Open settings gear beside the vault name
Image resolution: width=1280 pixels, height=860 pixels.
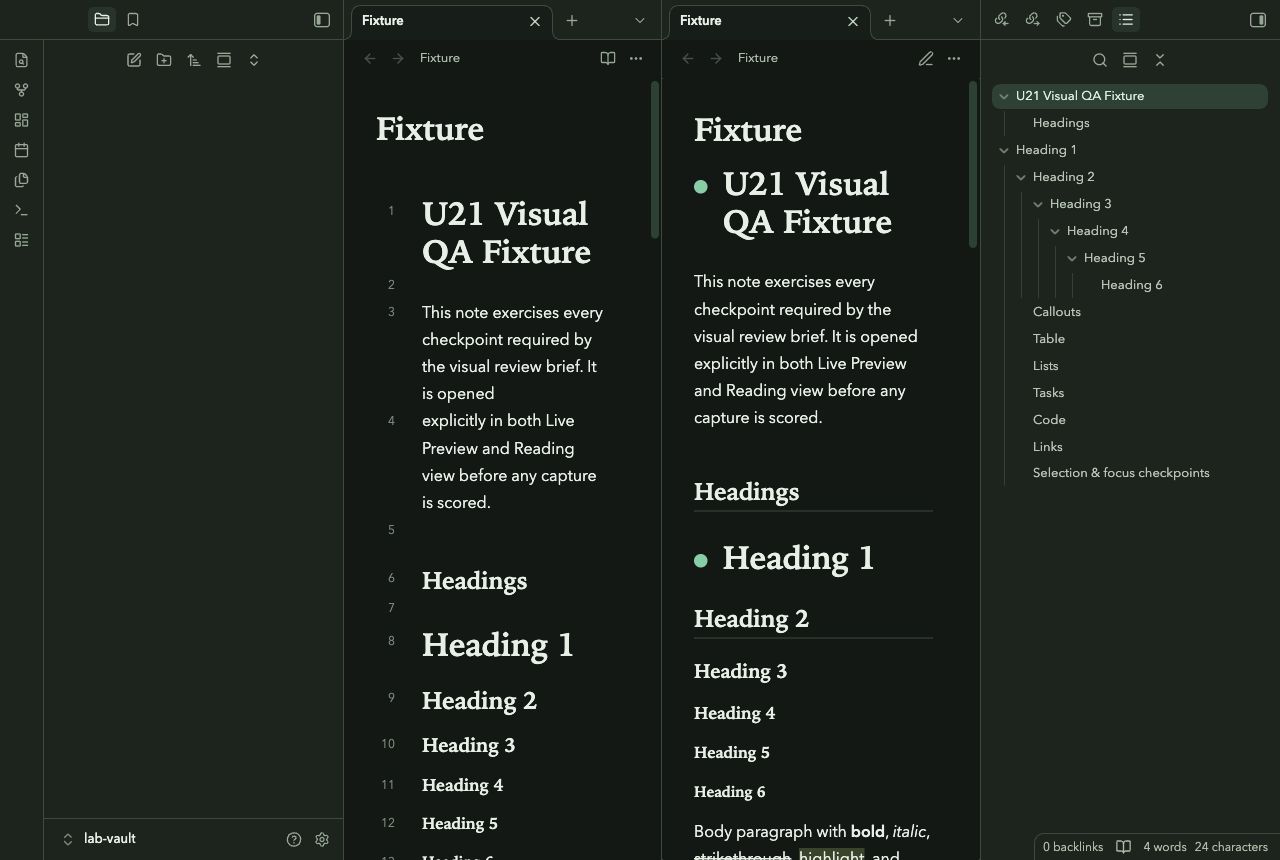tap(322, 840)
